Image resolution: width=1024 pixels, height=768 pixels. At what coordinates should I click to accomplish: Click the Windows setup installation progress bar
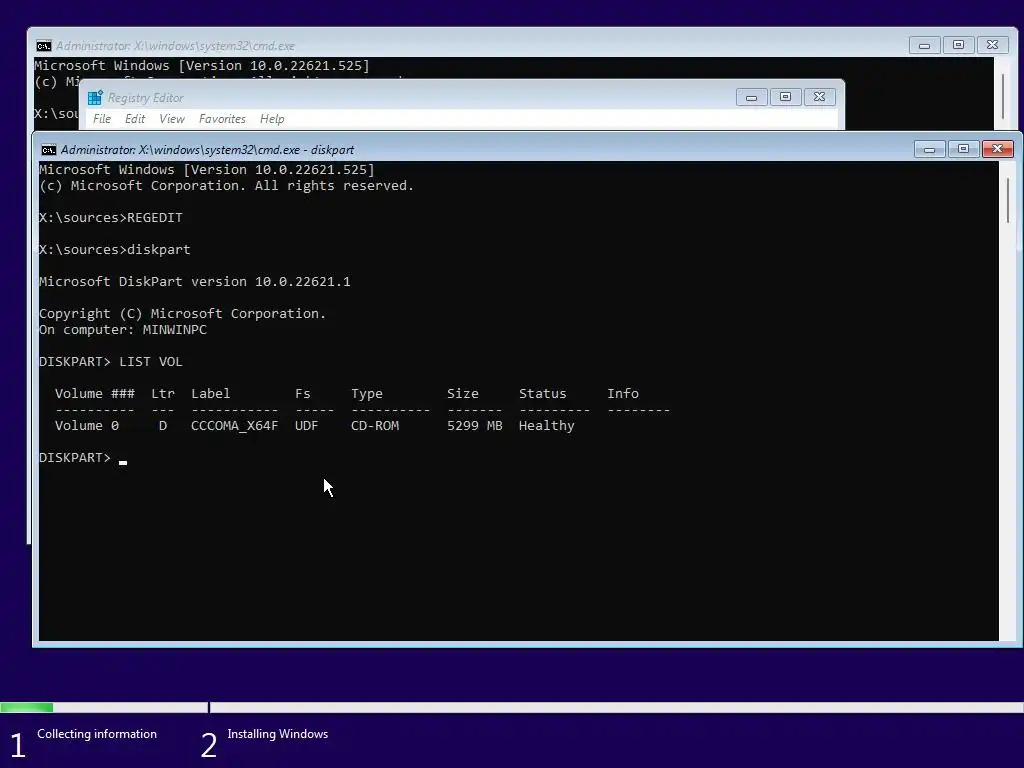pyautogui.click(x=512, y=707)
